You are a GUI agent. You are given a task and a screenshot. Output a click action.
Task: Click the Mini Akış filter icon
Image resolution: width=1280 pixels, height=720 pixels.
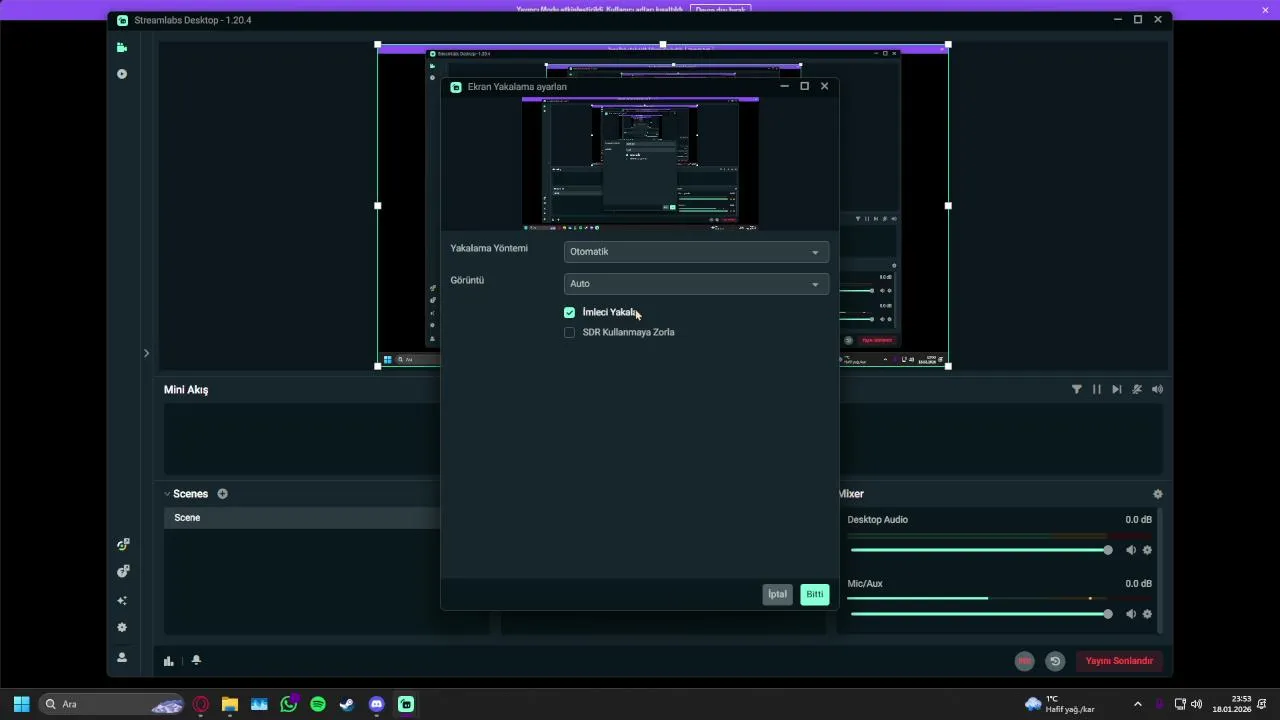(x=1077, y=389)
